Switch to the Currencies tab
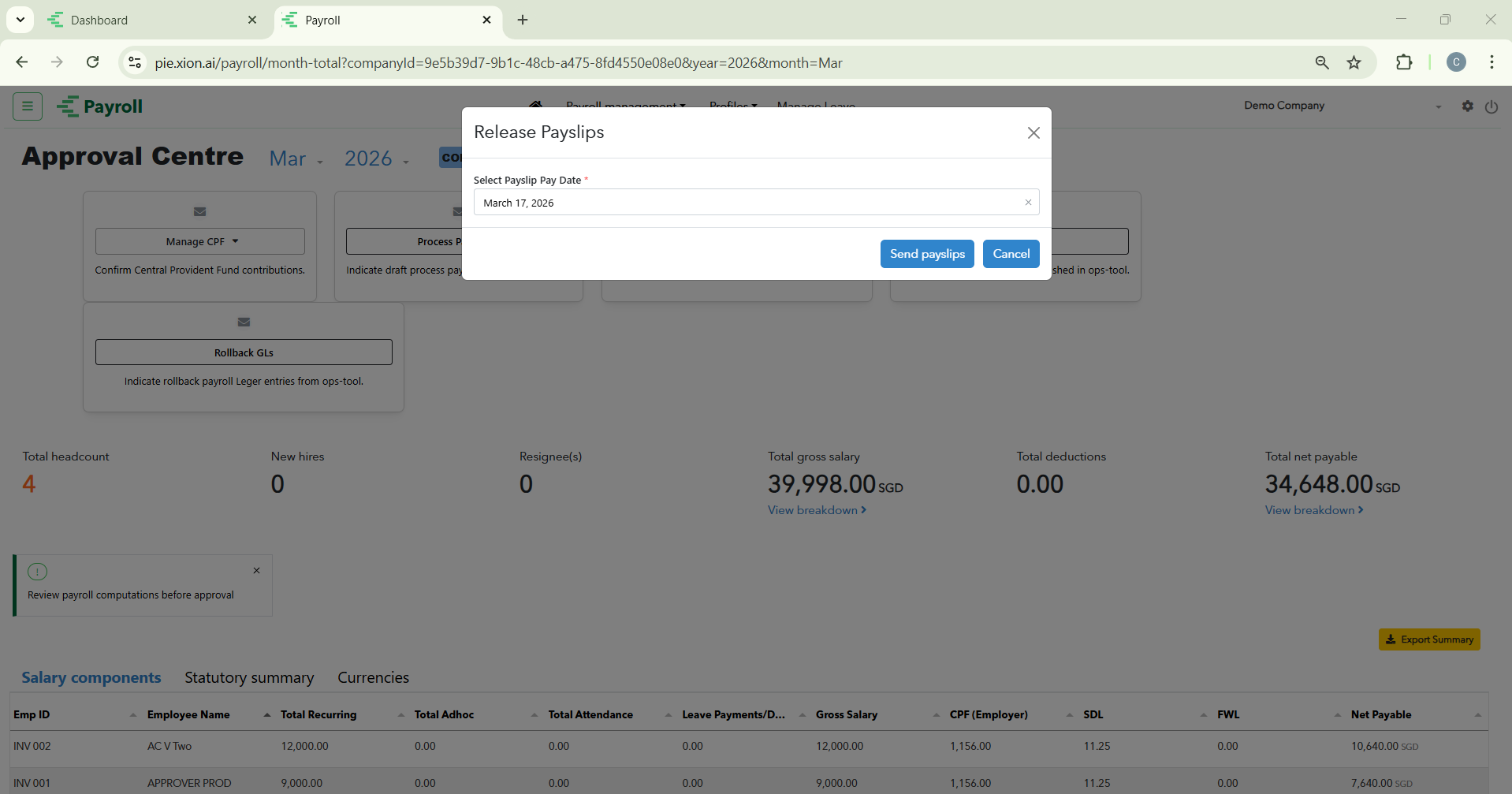This screenshot has width=1512, height=794. tap(373, 678)
